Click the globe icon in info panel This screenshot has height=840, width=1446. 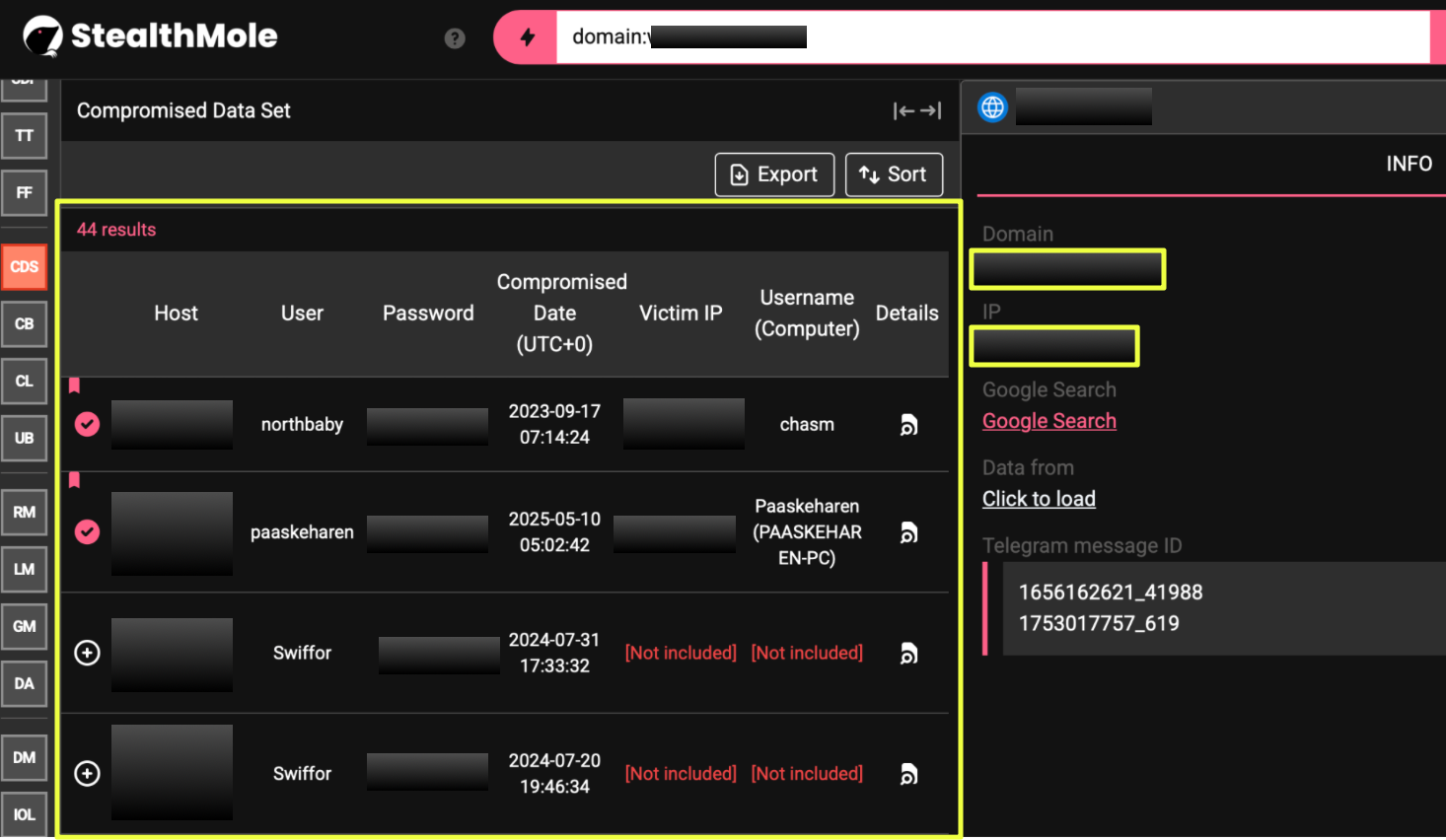tap(992, 107)
